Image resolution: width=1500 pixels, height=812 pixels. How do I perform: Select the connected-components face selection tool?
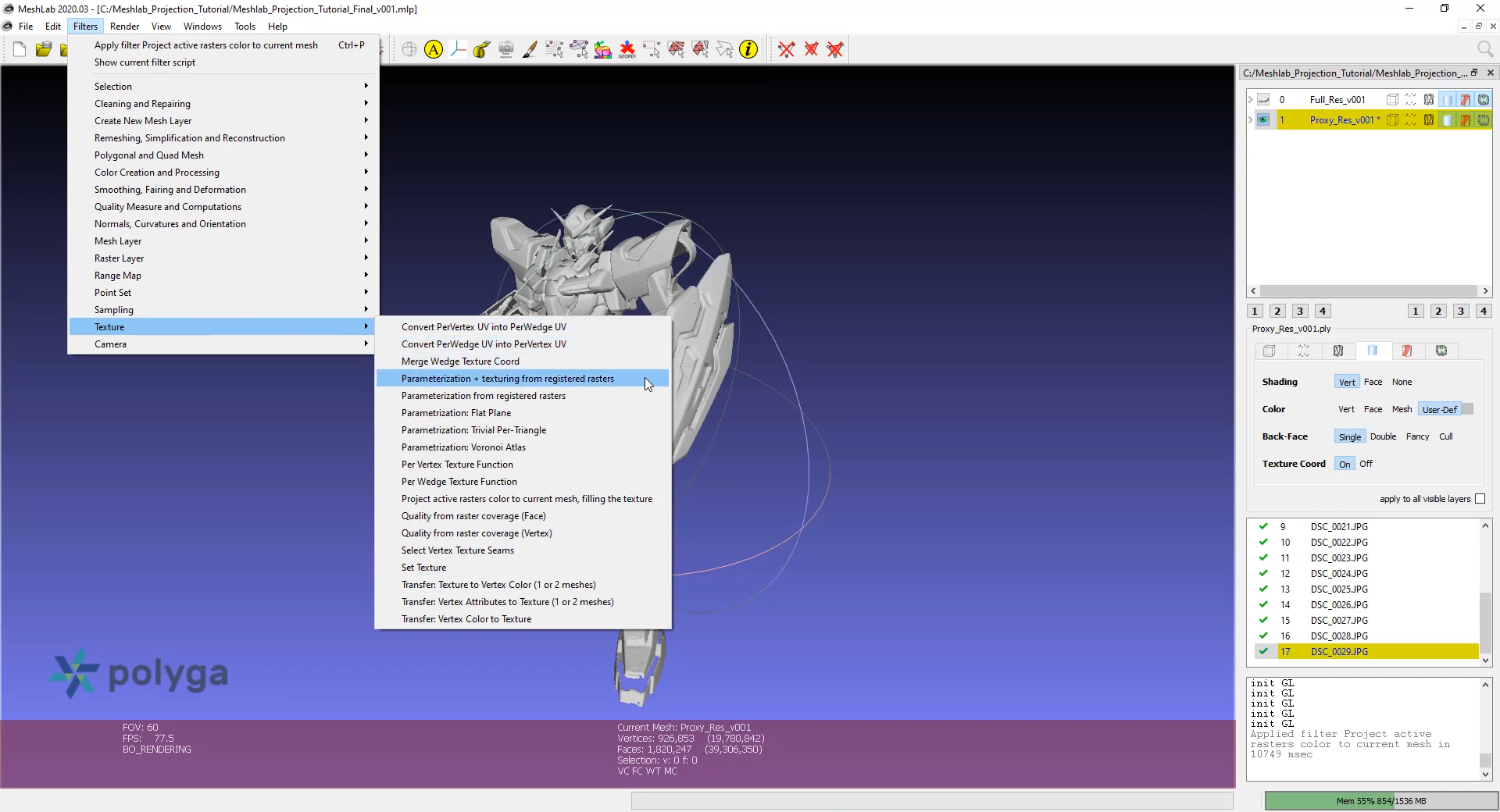tap(700, 50)
